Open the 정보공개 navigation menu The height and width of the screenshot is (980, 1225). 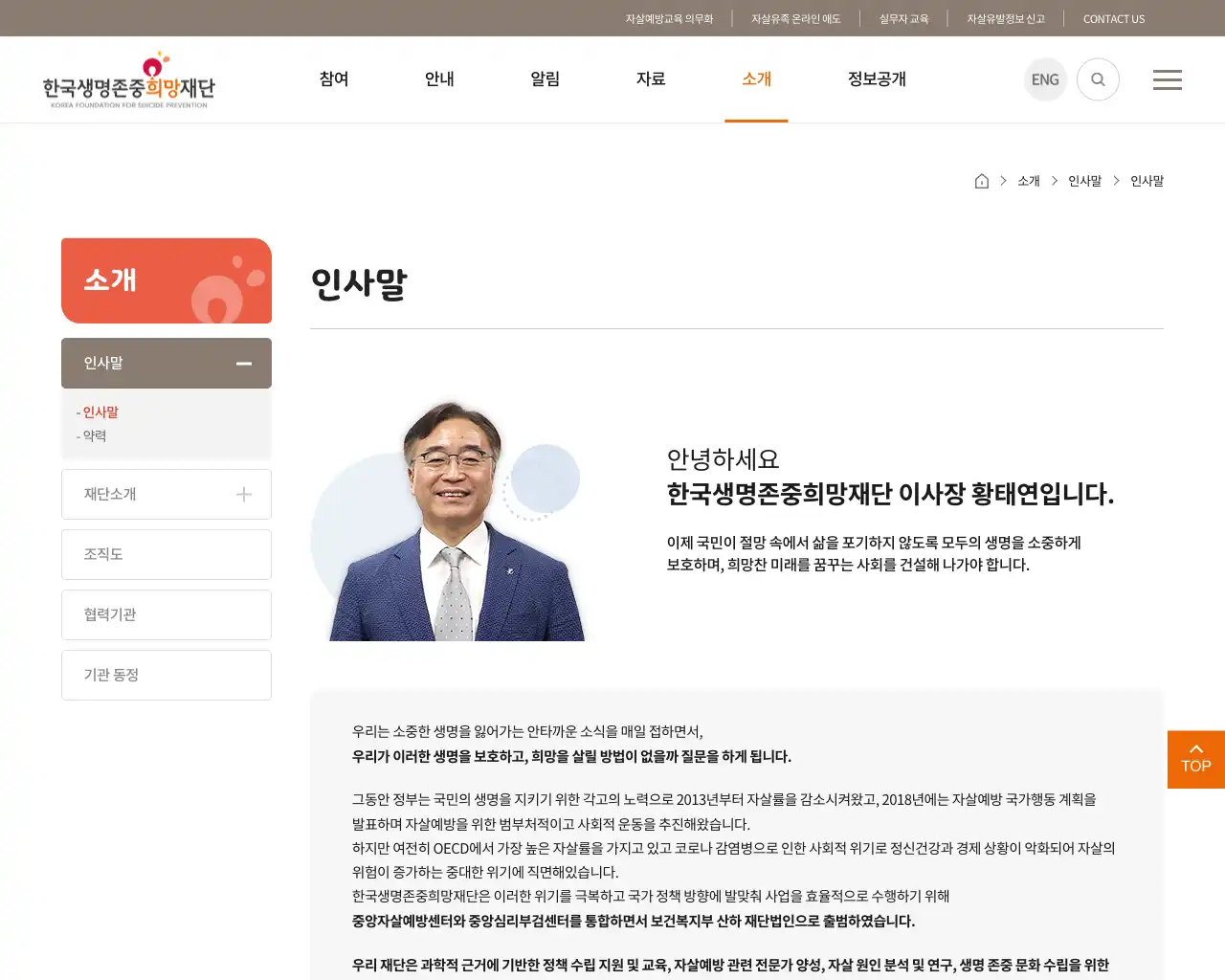(876, 79)
